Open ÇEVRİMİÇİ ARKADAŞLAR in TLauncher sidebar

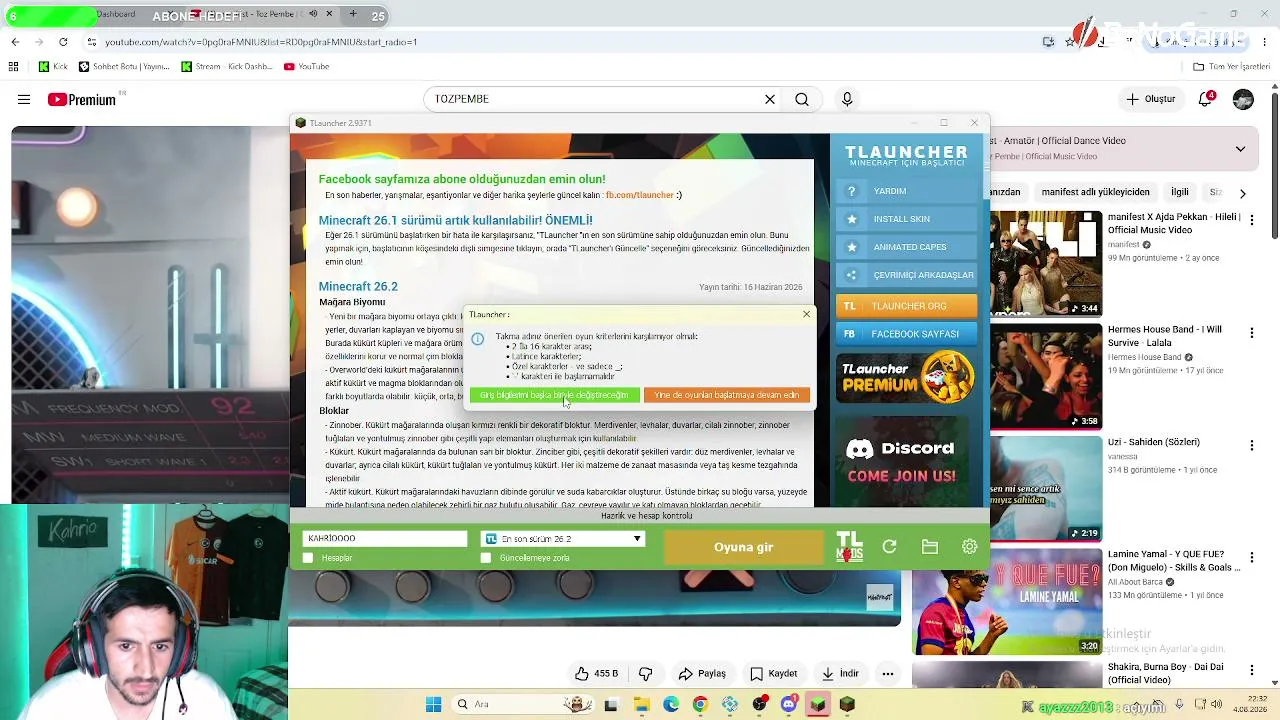coord(905,275)
